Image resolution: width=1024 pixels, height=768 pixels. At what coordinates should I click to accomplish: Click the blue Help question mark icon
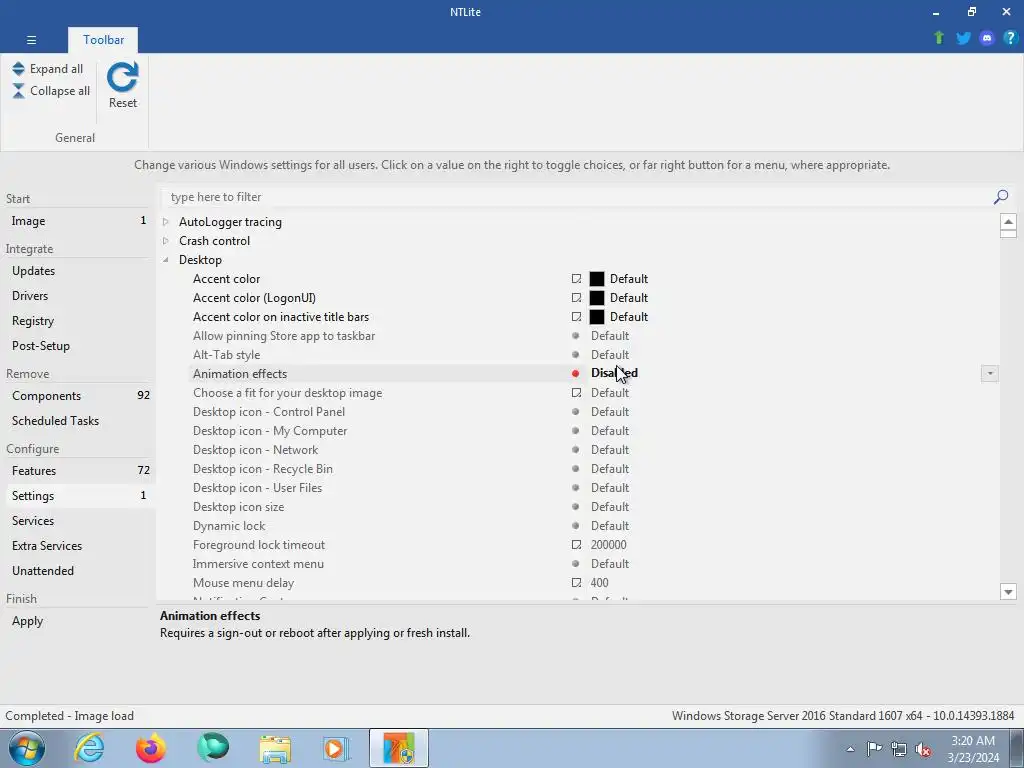coord(1010,38)
